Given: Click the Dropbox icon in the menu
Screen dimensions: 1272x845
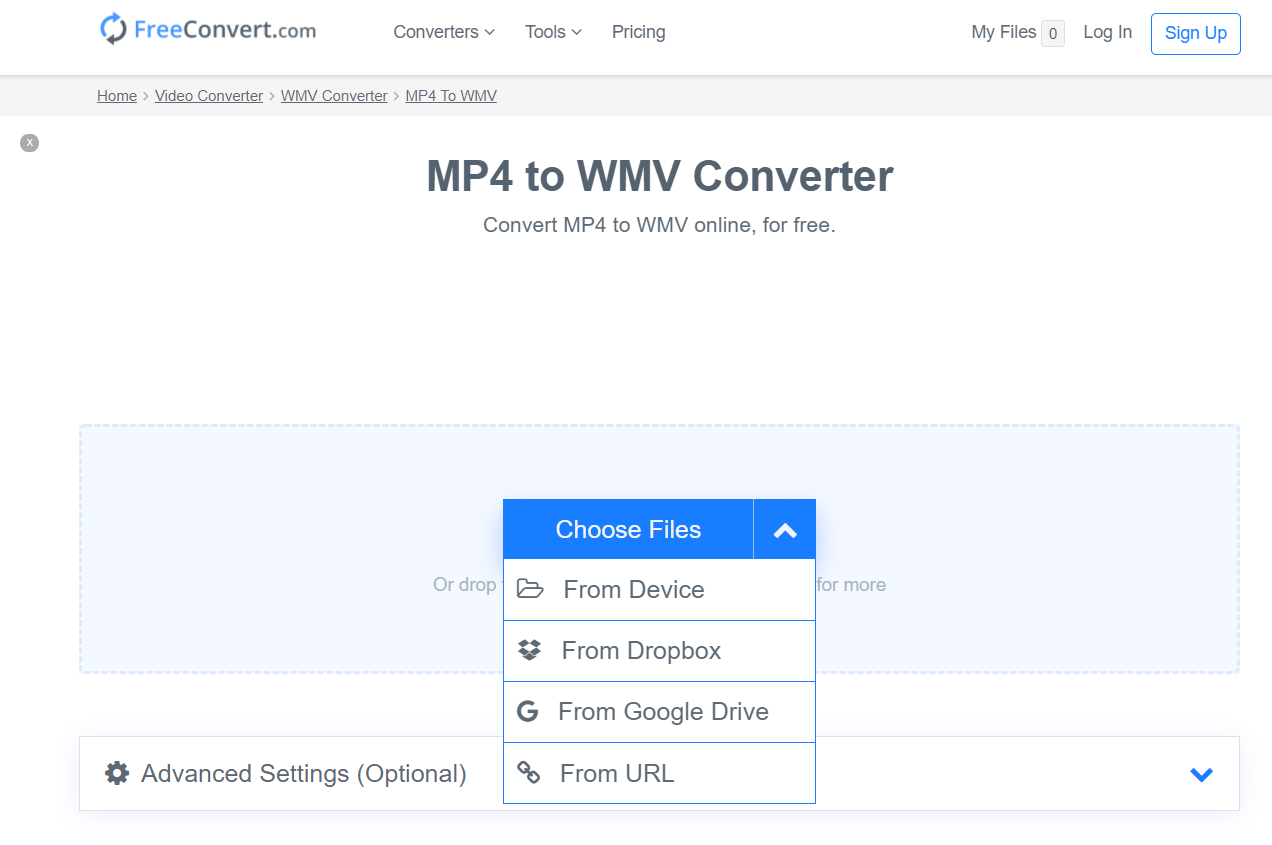Looking at the screenshot, I should [x=529, y=650].
